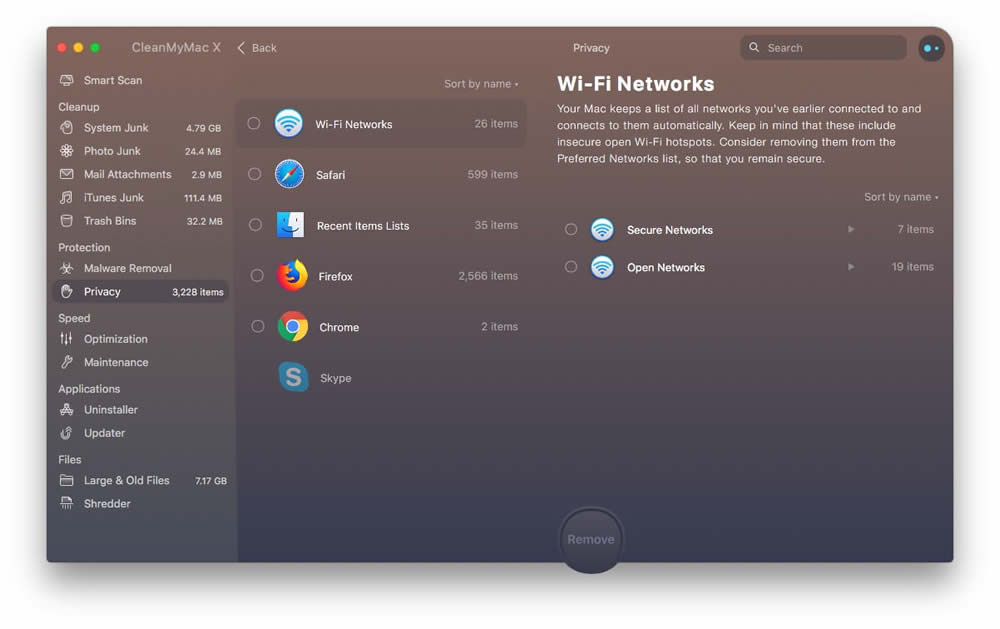Go to Uninstaller in the sidebar
The height and width of the screenshot is (629, 1000).
point(110,410)
